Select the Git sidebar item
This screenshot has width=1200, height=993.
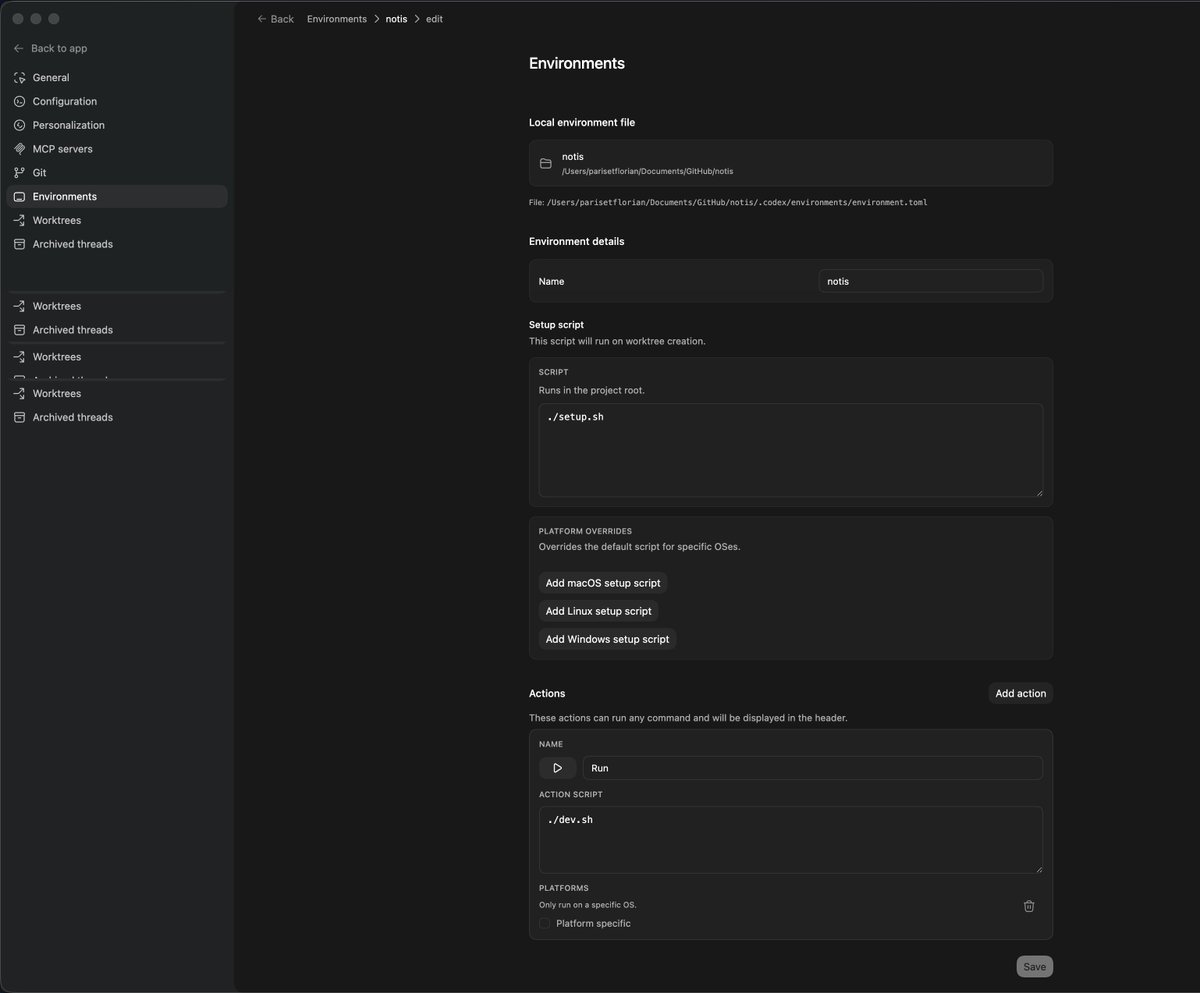coord(117,173)
